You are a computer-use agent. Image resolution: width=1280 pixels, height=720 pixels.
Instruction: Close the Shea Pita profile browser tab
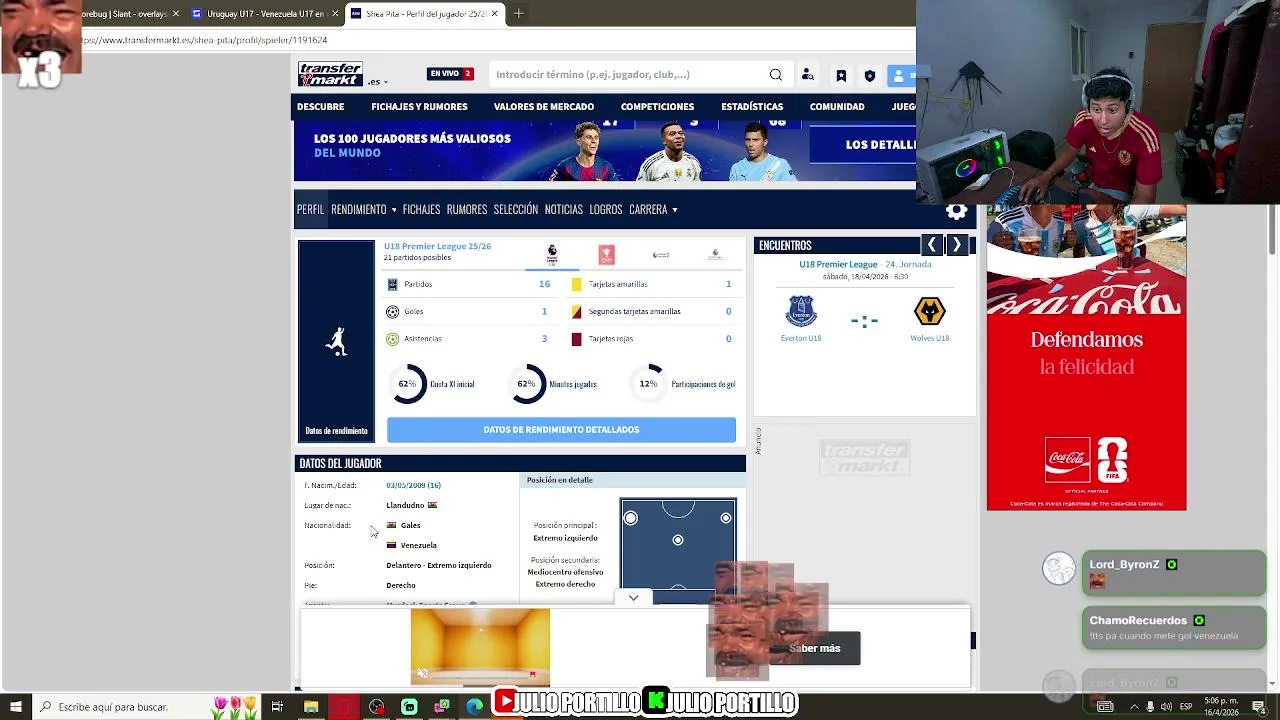pyautogui.click(x=494, y=14)
